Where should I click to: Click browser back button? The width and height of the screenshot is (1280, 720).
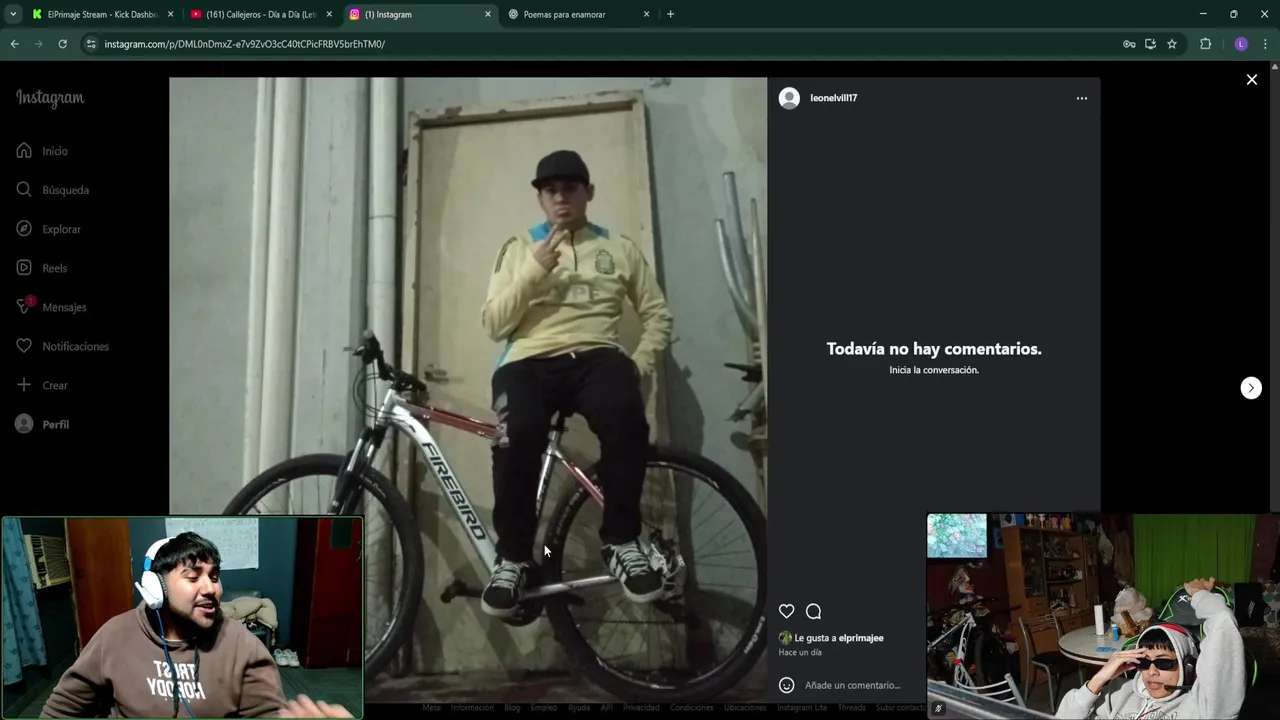pos(14,44)
